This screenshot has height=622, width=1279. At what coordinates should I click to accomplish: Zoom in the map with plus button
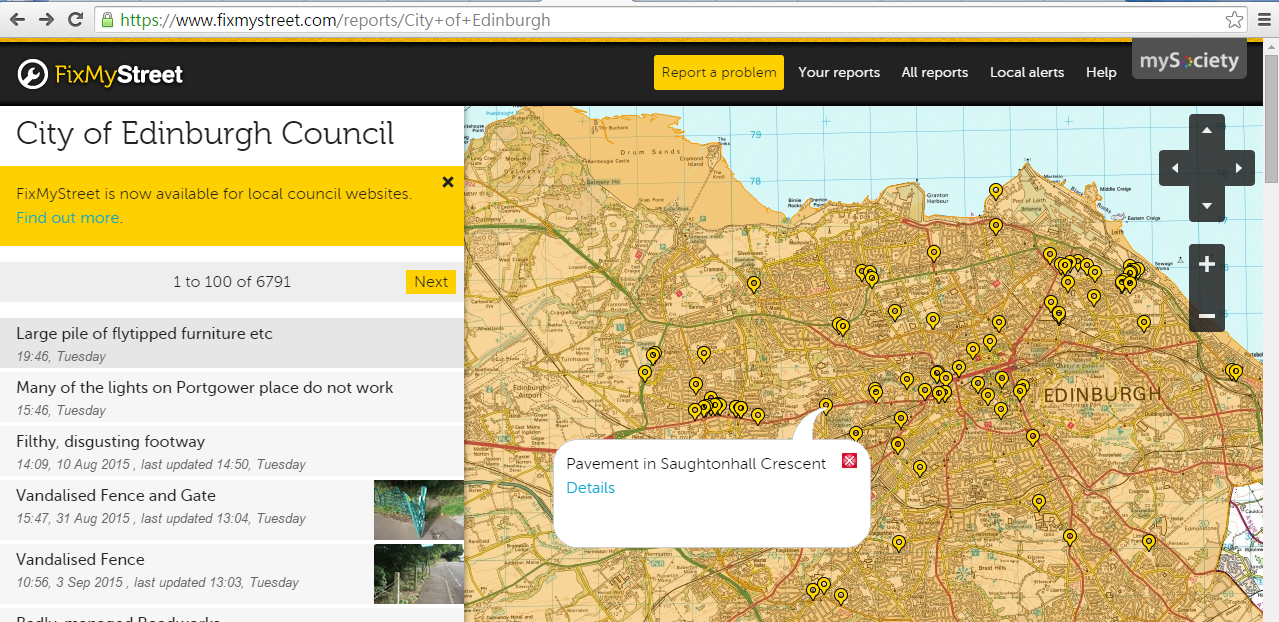(x=1206, y=265)
